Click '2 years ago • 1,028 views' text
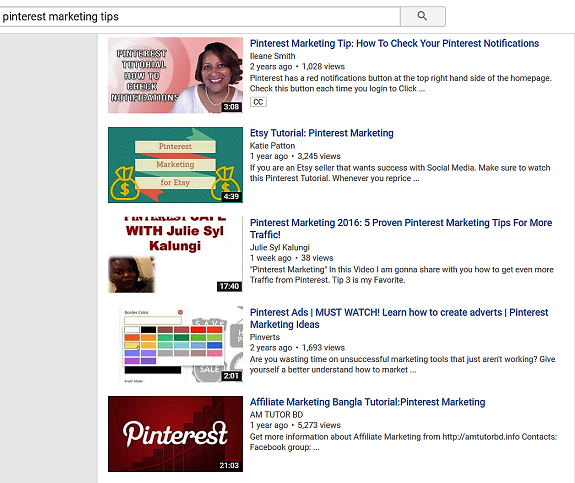Image resolution: width=575 pixels, height=483 pixels. [x=297, y=67]
